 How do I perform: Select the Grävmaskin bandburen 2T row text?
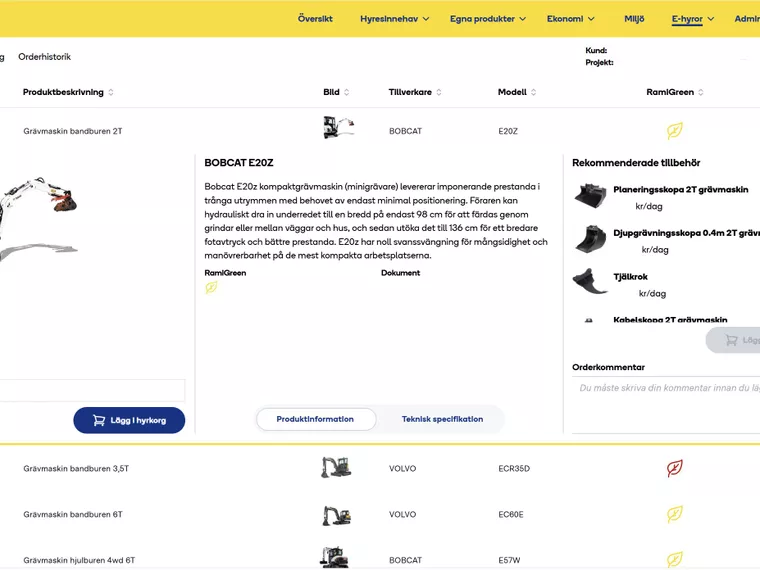(73, 131)
